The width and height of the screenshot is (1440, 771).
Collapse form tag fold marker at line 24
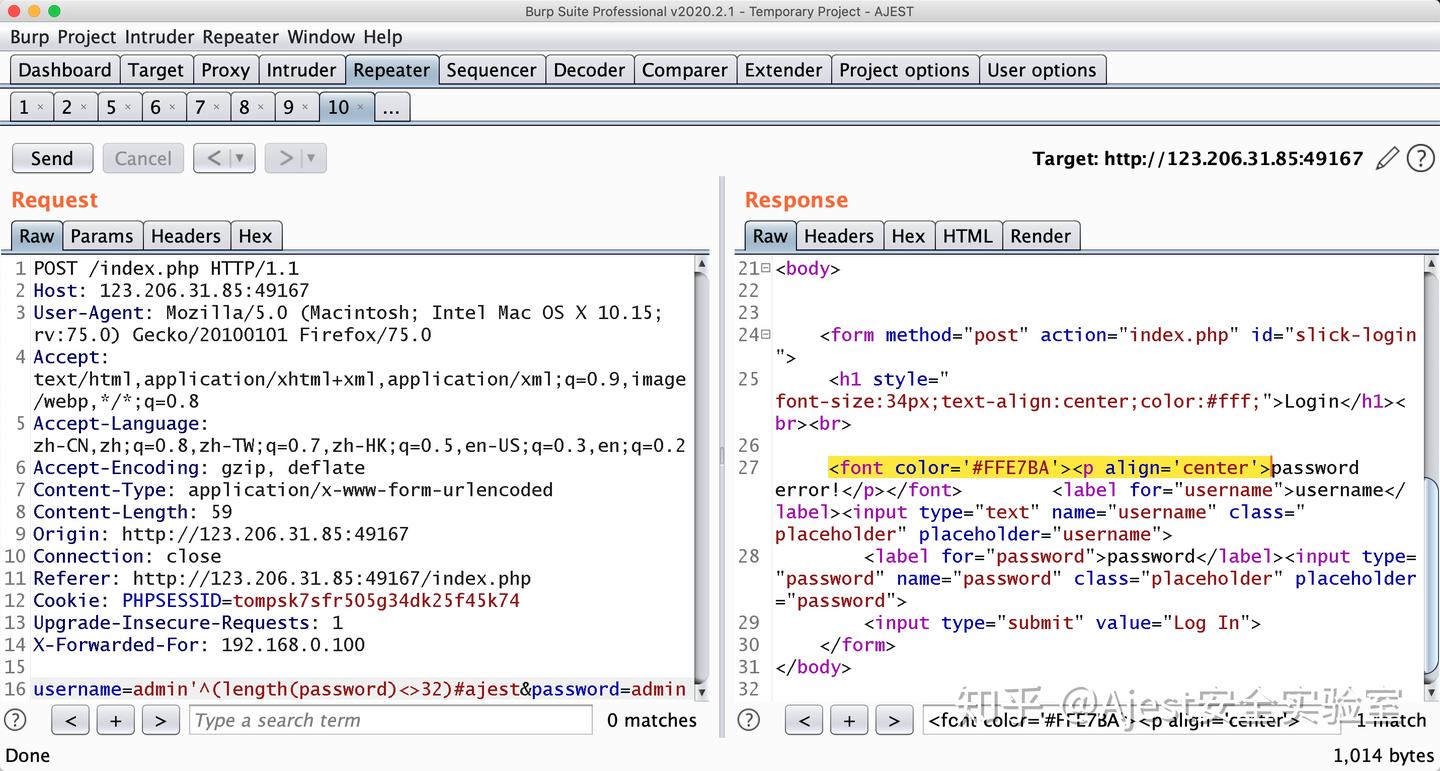tap(766, 335)
